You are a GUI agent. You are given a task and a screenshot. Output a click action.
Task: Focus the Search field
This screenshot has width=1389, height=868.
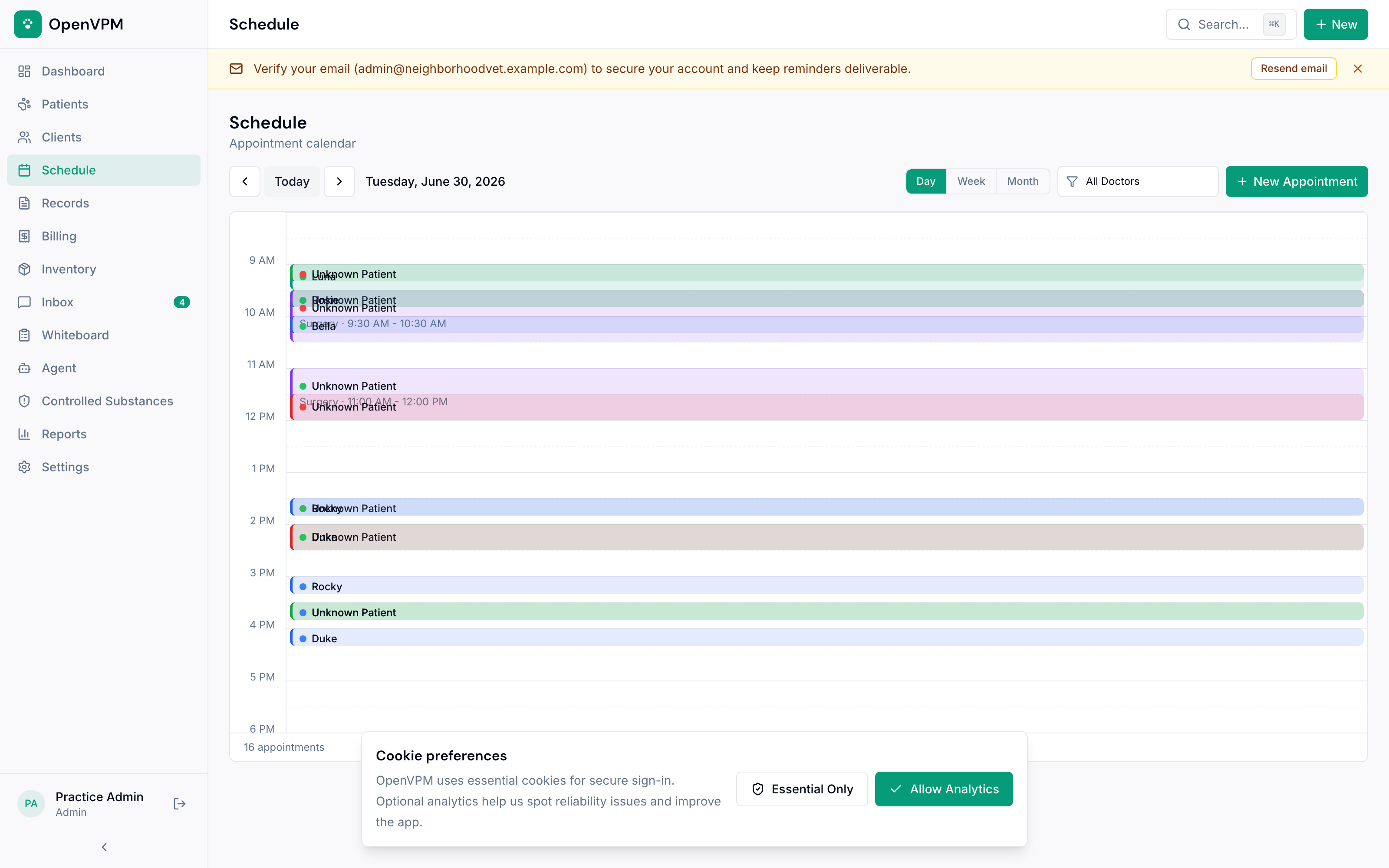coord(1231,24)
